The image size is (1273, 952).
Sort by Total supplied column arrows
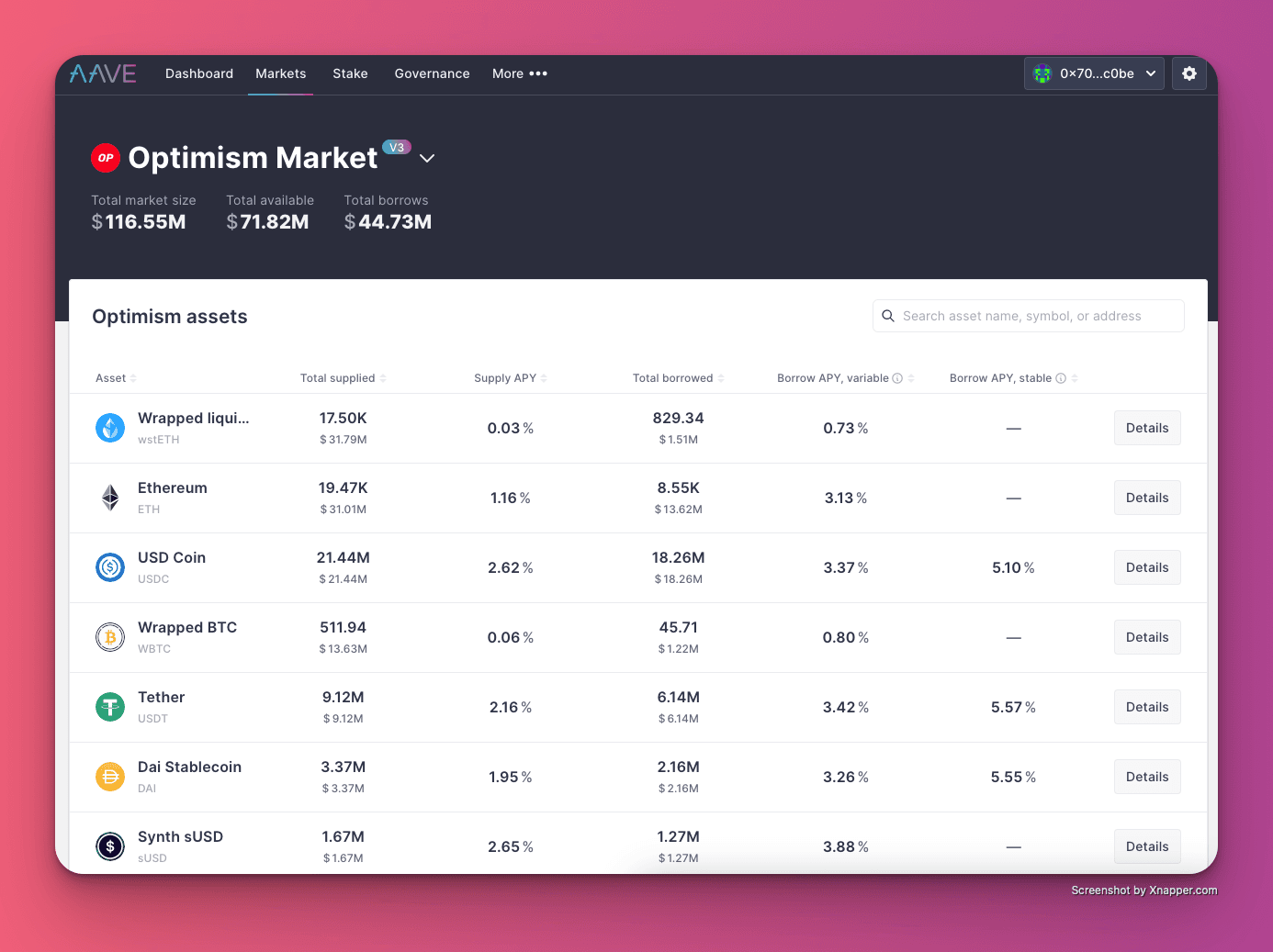(x=383, y=378)
